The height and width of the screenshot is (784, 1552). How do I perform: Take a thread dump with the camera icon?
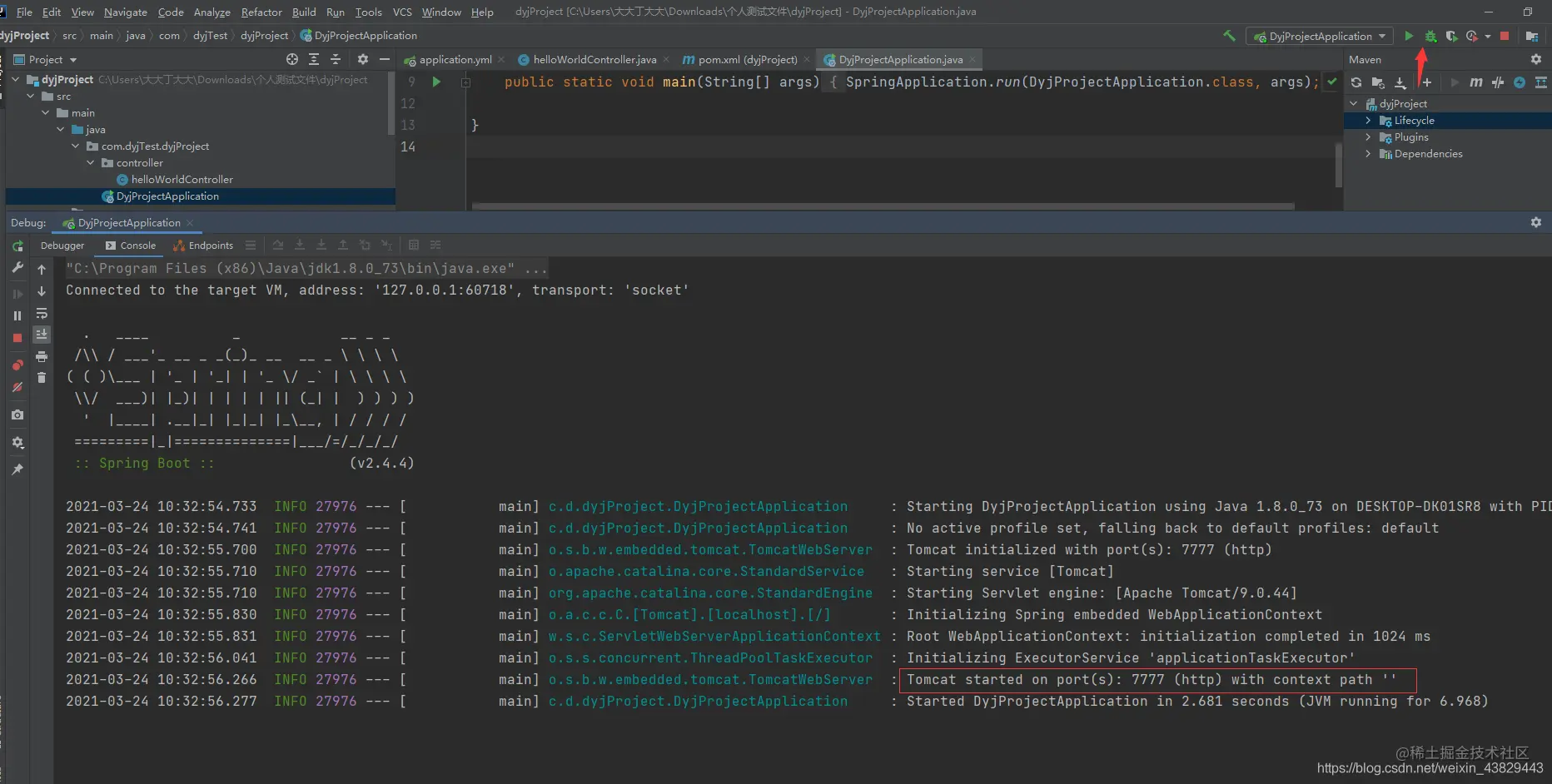[17, 414]
